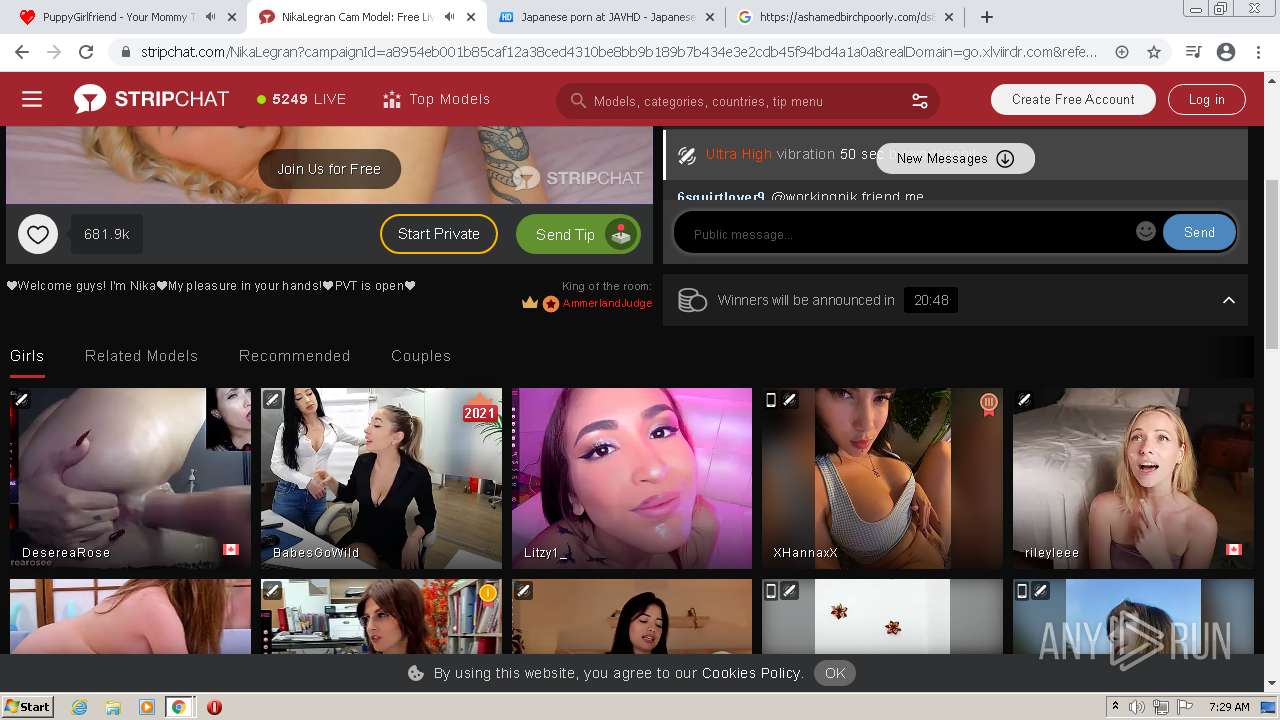Click the 2021 award badge on BabesGoWild

coord(480,410)
